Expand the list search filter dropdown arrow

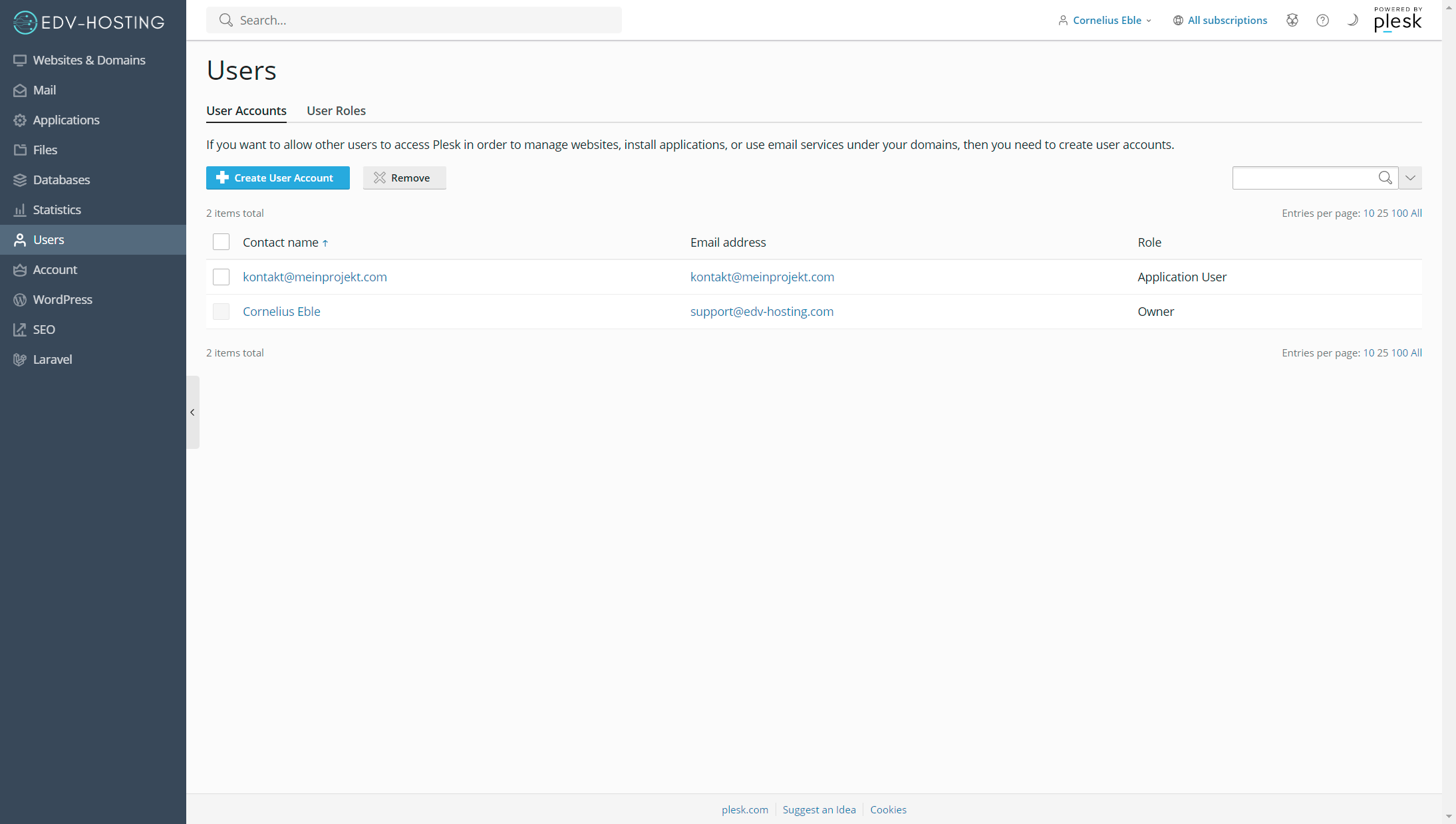click(x=1410, y=178)
